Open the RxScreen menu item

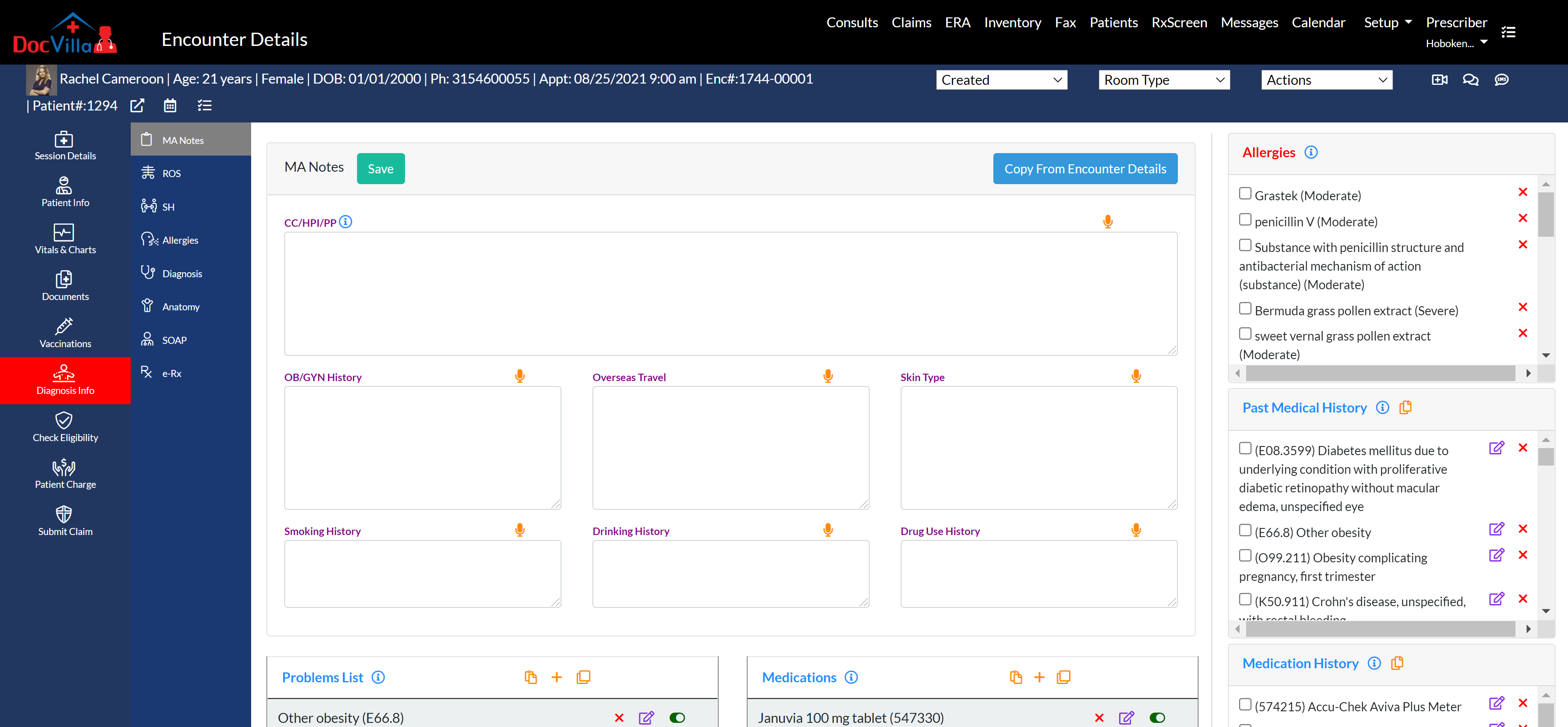tap(1178, 22)
